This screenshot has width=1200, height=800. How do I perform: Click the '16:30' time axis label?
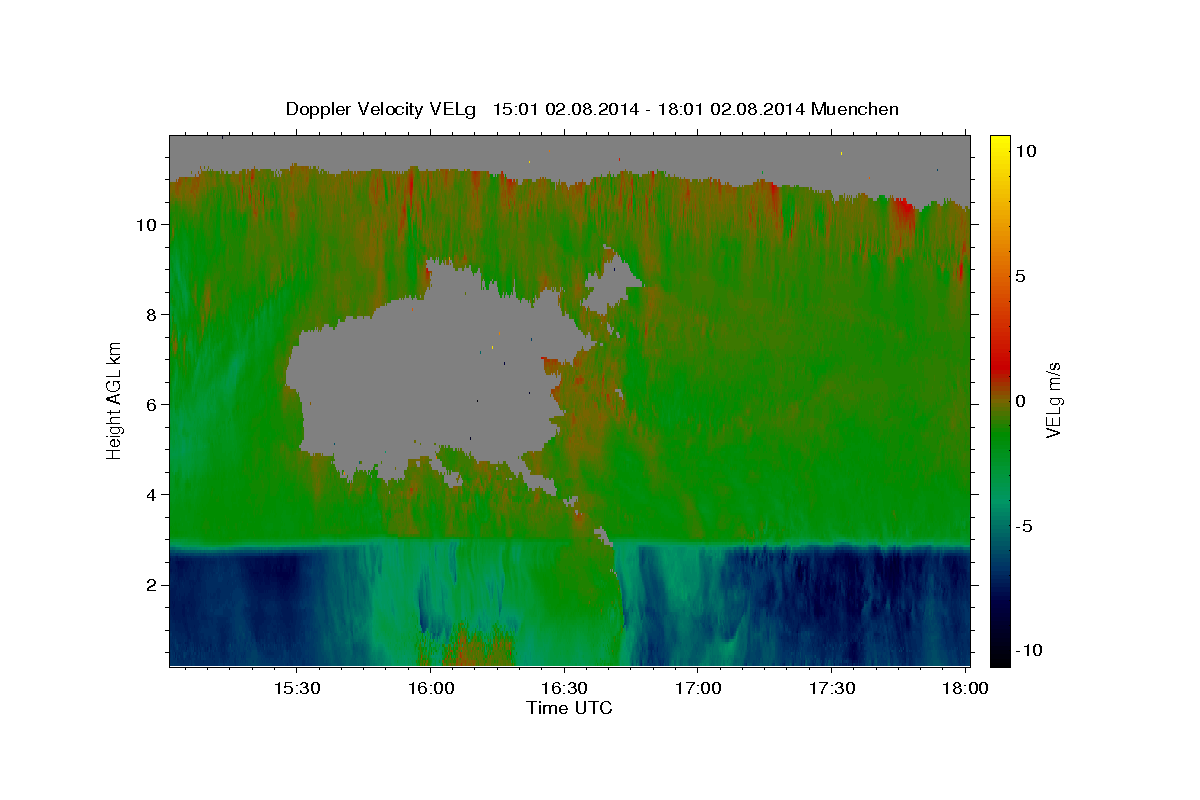tap(564, 689)
